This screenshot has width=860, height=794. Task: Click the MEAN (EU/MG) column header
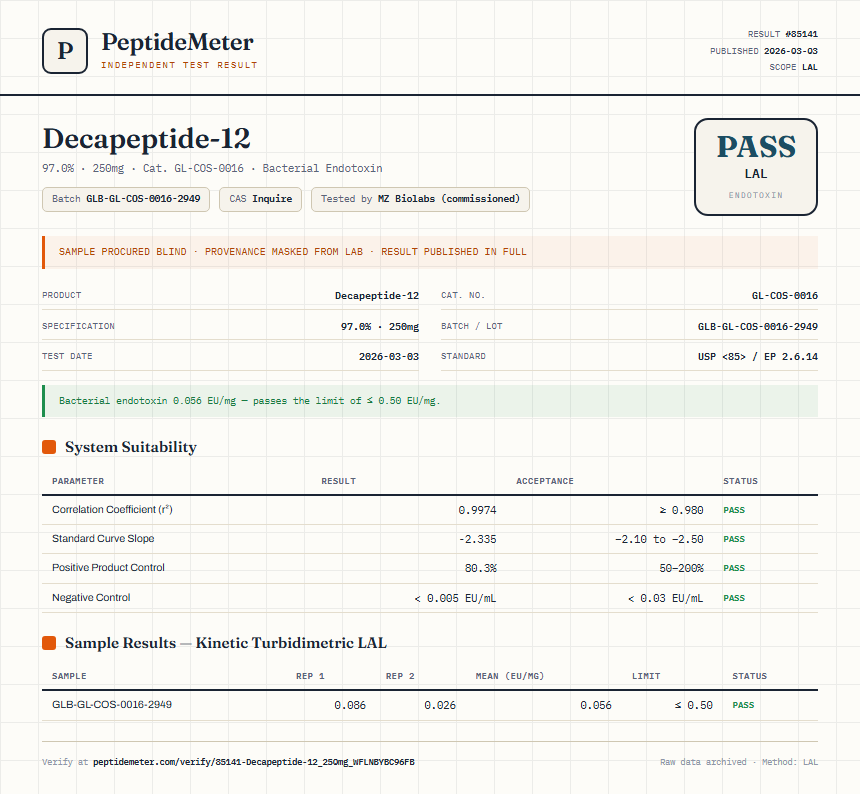click(510, 676)
